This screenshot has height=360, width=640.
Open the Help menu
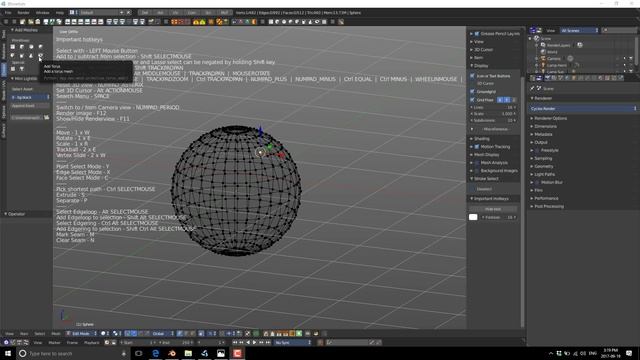(x=60, y=13)
